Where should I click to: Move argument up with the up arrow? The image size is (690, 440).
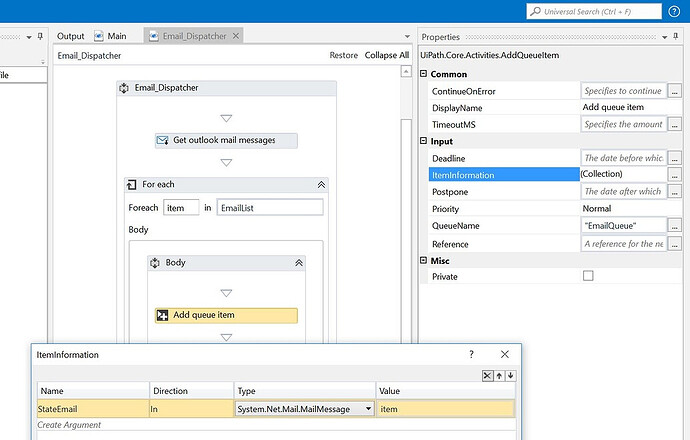(499, 376)
